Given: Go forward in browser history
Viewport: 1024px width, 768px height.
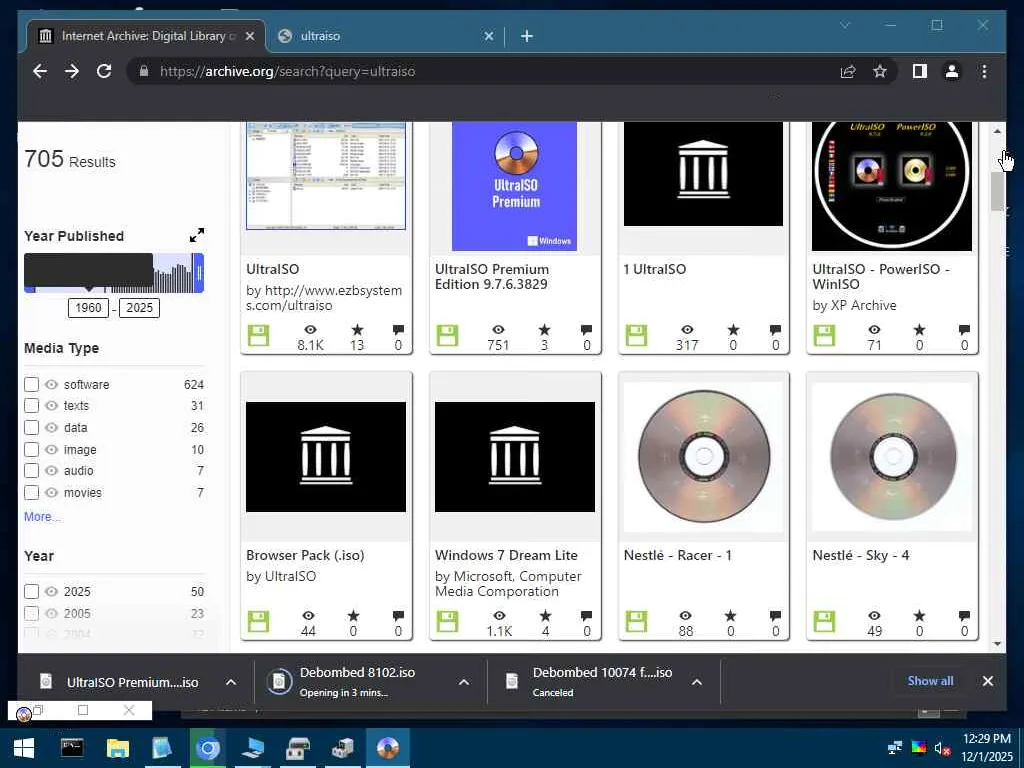Looking at the screenshot, I should (x=72, y=71).
